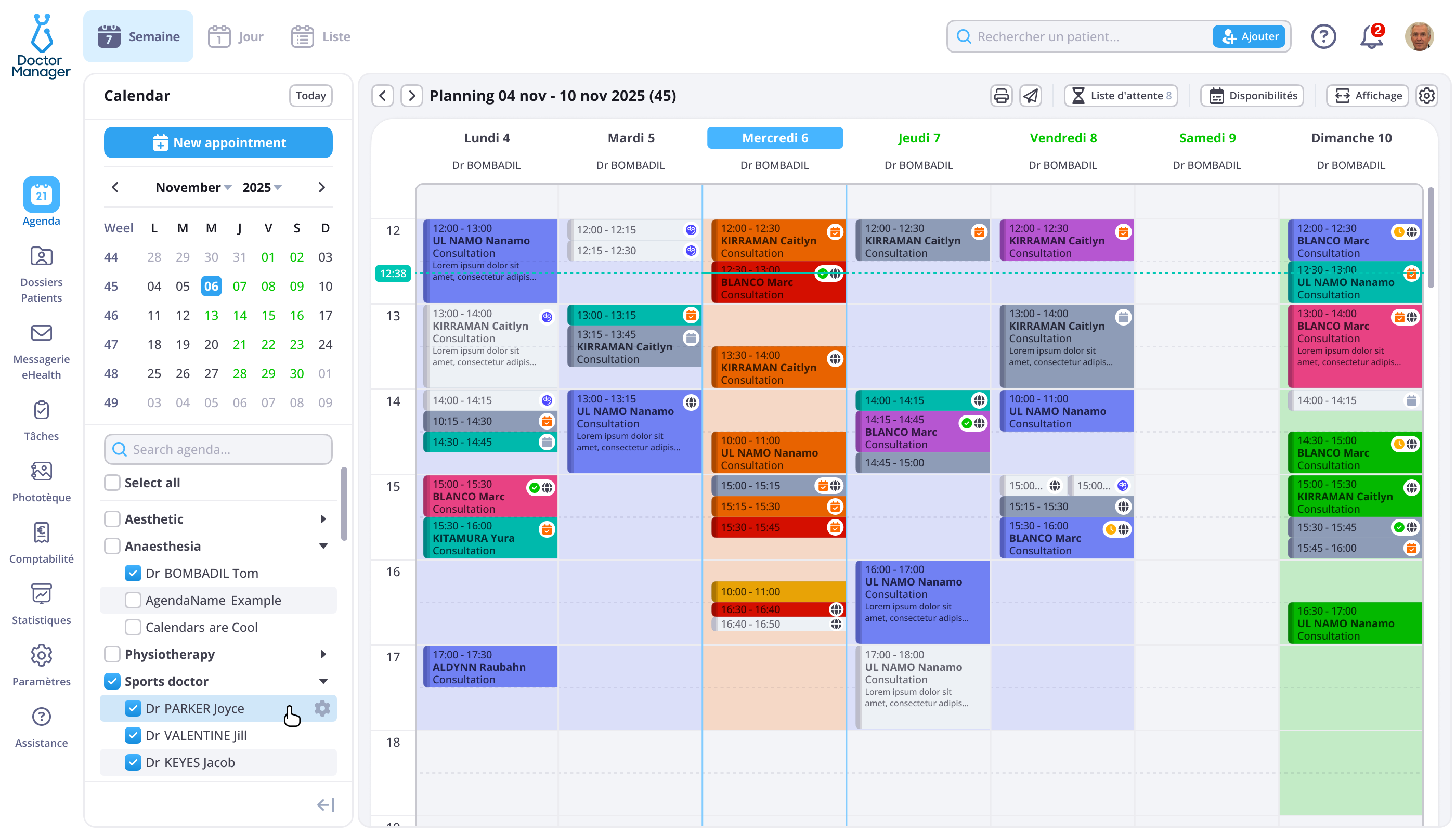
Task: Click the paper plane send icon
Action: (x=1030, y=96)
